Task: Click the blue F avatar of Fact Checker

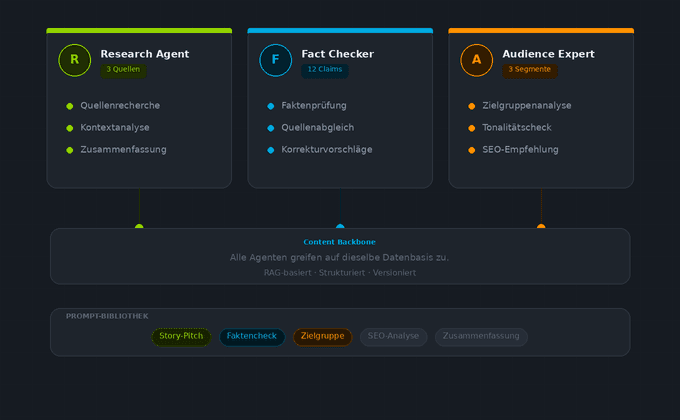Action: pyautogui.click(x=275, y=60)
